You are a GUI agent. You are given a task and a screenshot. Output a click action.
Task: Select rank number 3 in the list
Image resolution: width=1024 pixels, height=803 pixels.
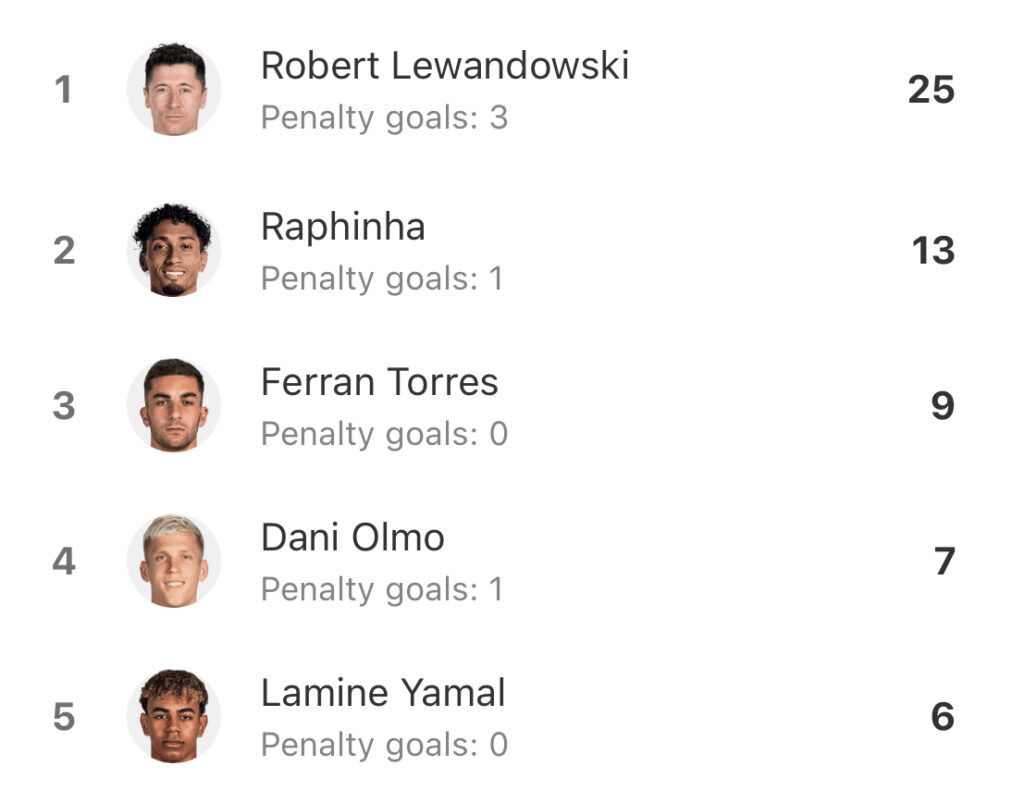click(x=64, y=406)
